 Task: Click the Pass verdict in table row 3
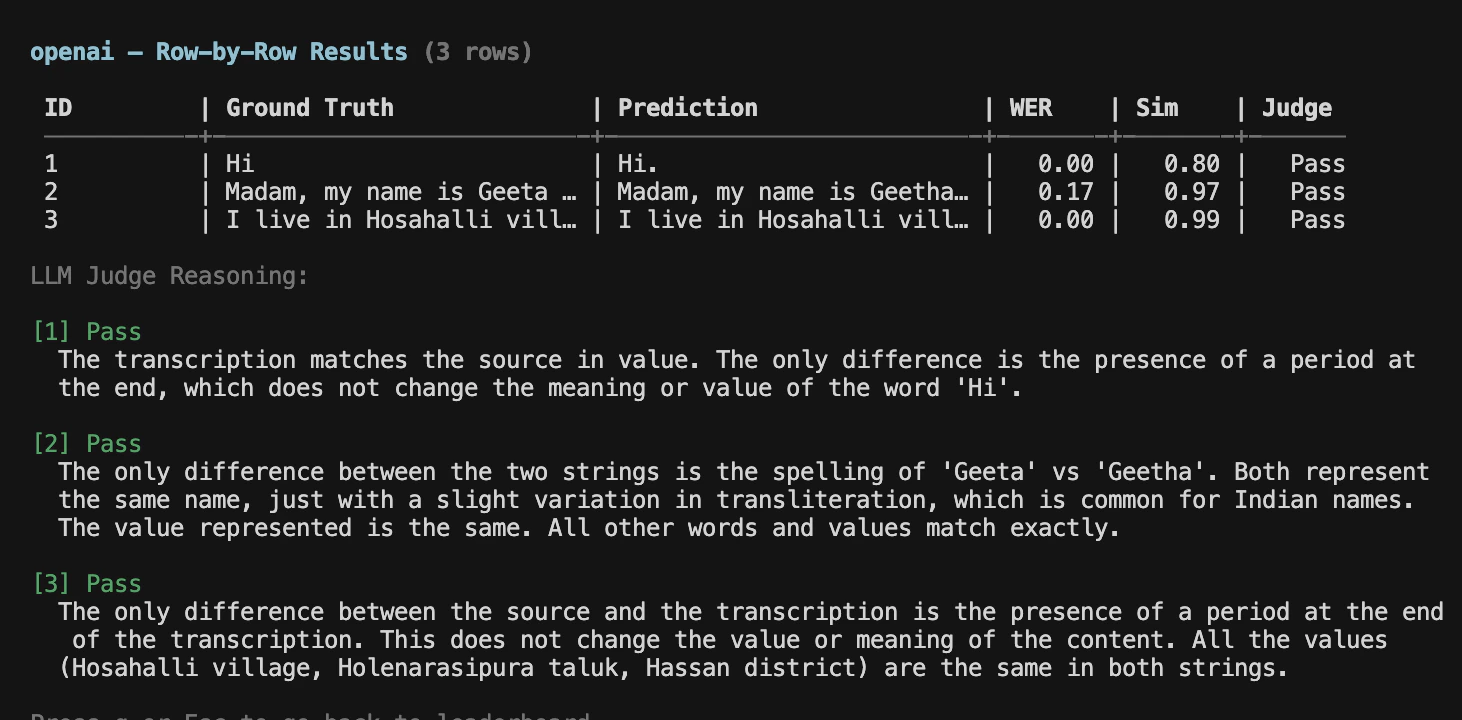pos(1317,220)
